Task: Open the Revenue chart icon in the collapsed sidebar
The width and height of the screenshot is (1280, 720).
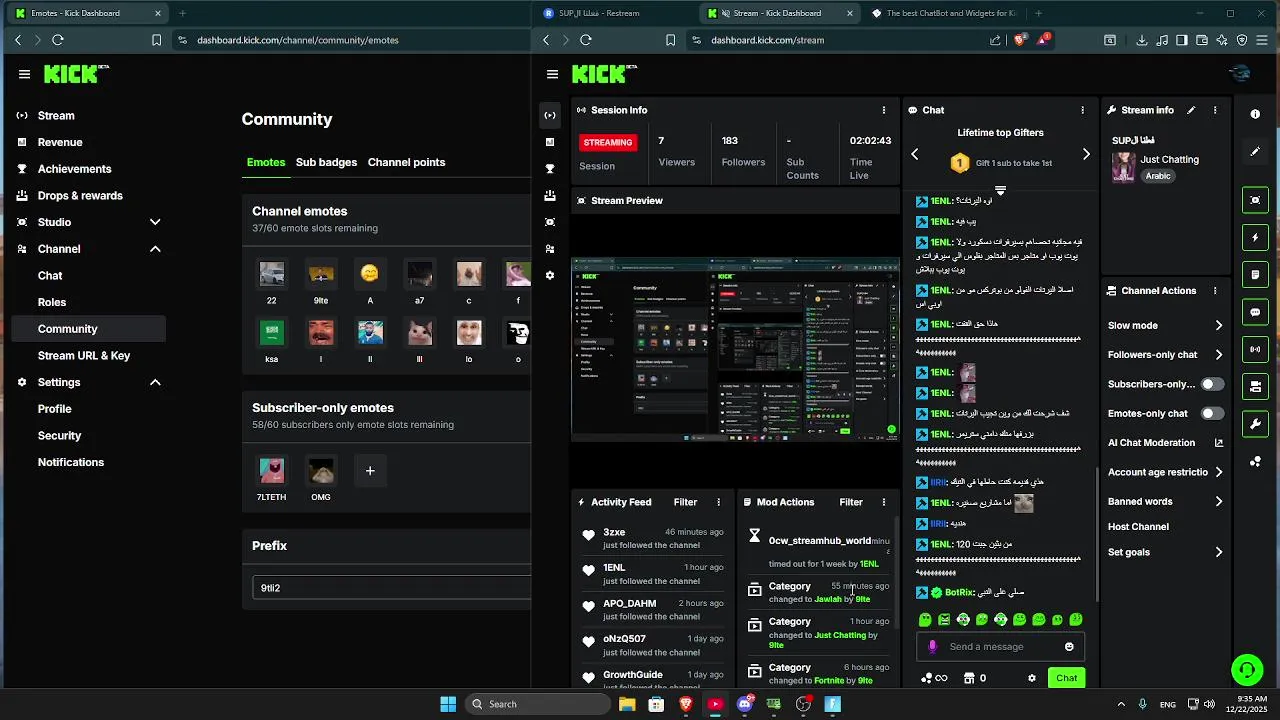Action: 550,142
